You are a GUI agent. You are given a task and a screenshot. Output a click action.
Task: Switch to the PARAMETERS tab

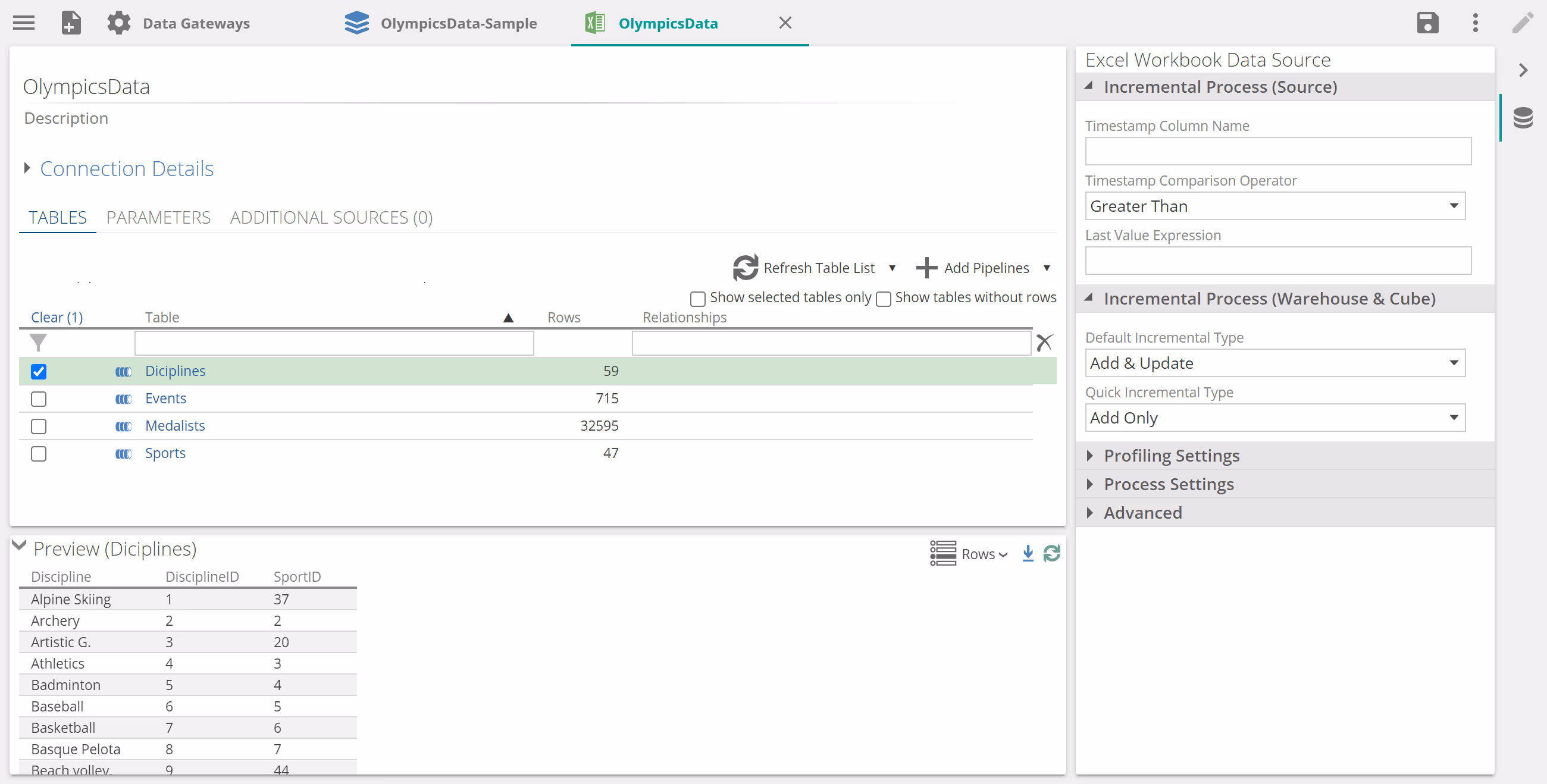(x=158, y=217)
